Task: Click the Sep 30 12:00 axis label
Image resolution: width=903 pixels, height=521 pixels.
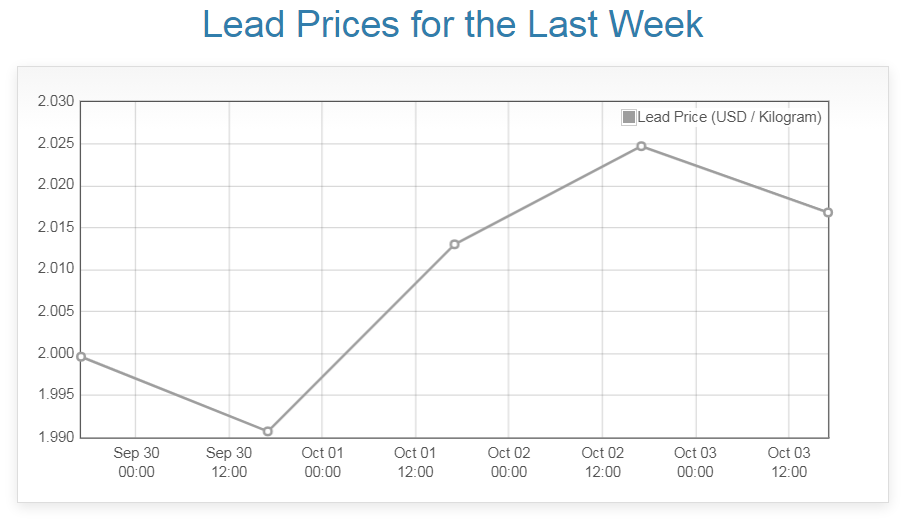Action: pos(229,462)
